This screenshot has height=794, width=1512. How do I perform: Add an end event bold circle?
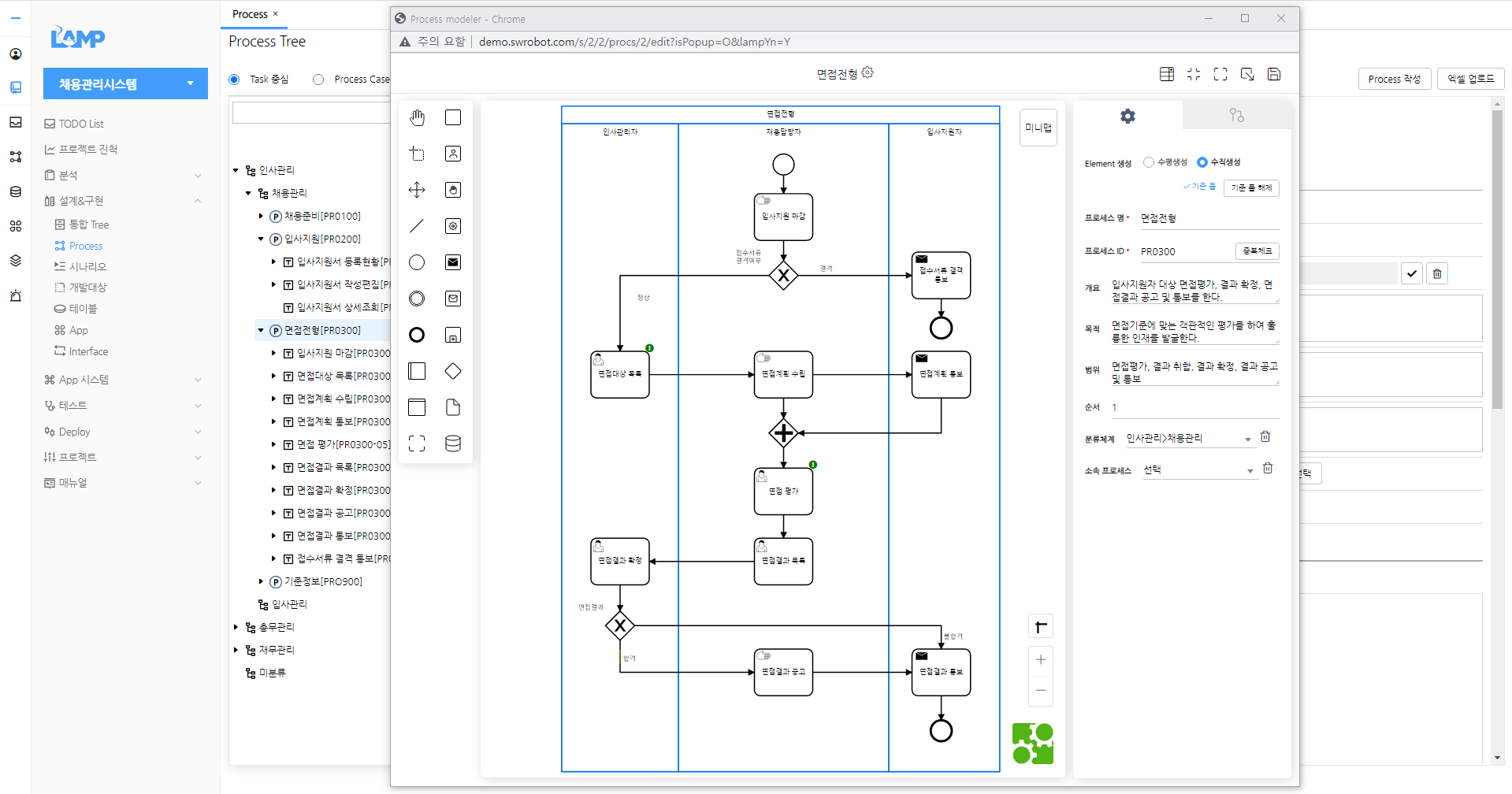[x=417, y=335]
